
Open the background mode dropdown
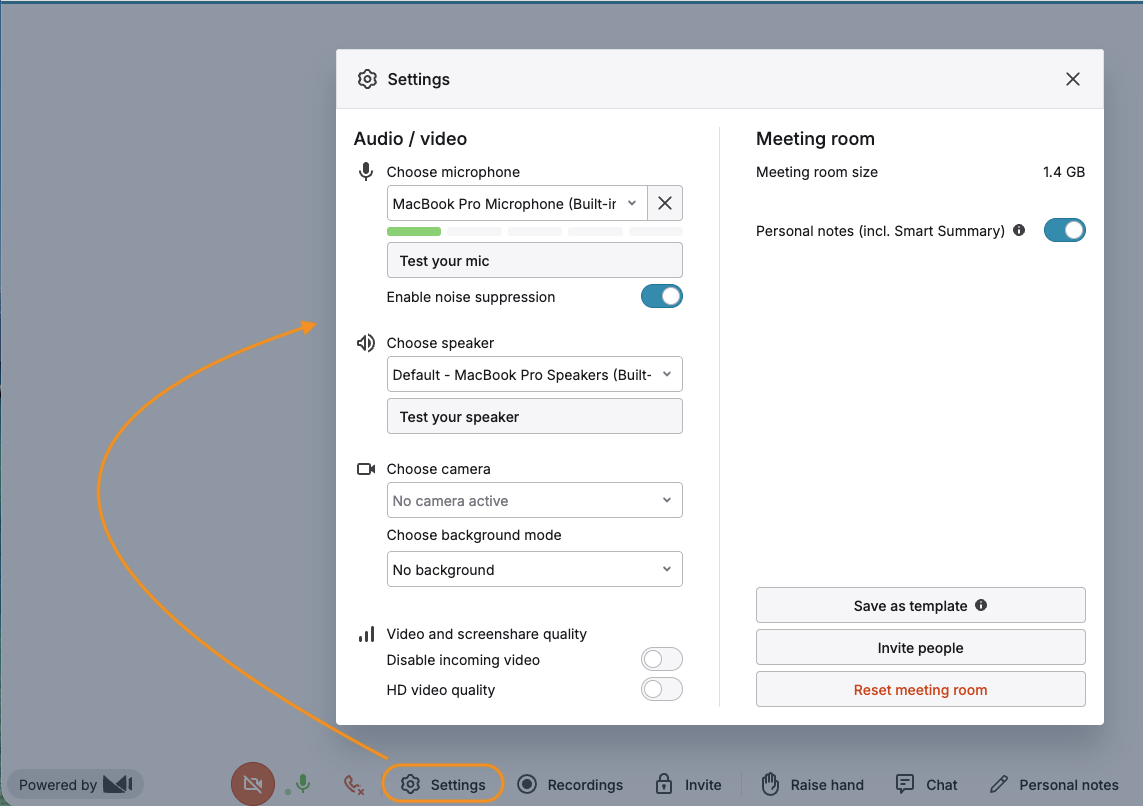tap(534, 570)
